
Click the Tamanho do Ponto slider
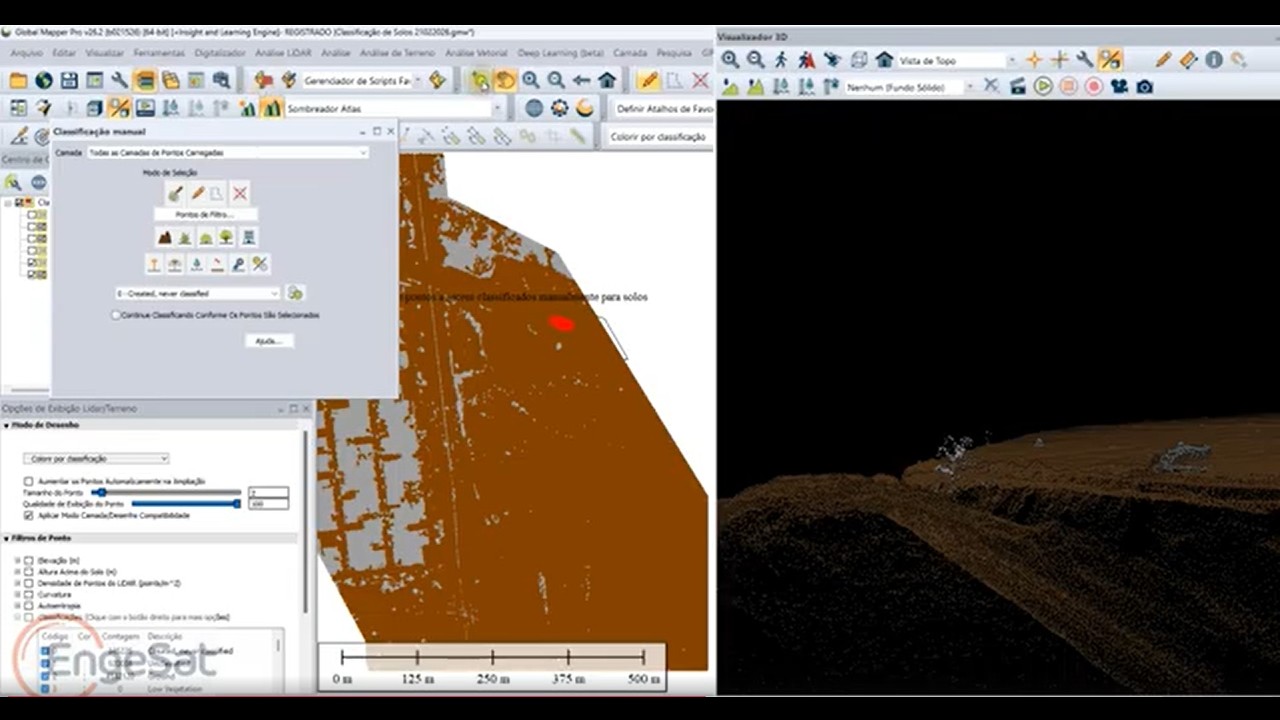166,493
